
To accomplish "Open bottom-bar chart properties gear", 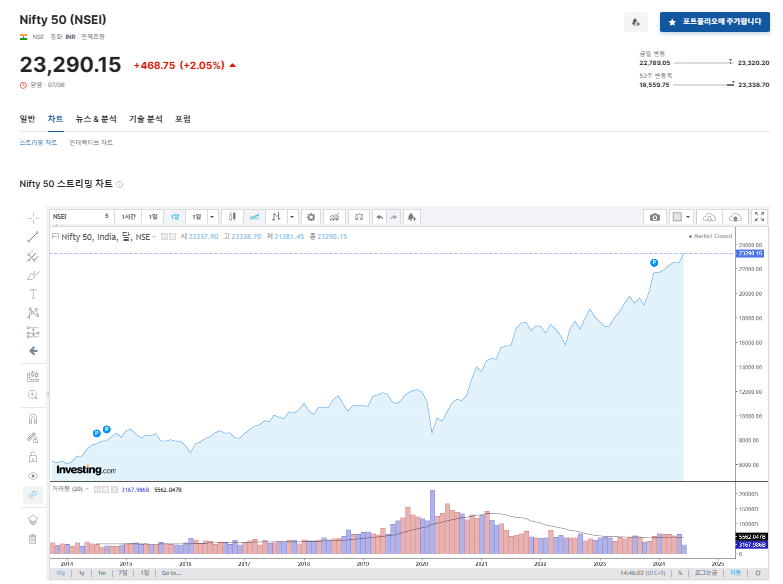I will coord(758,573).
